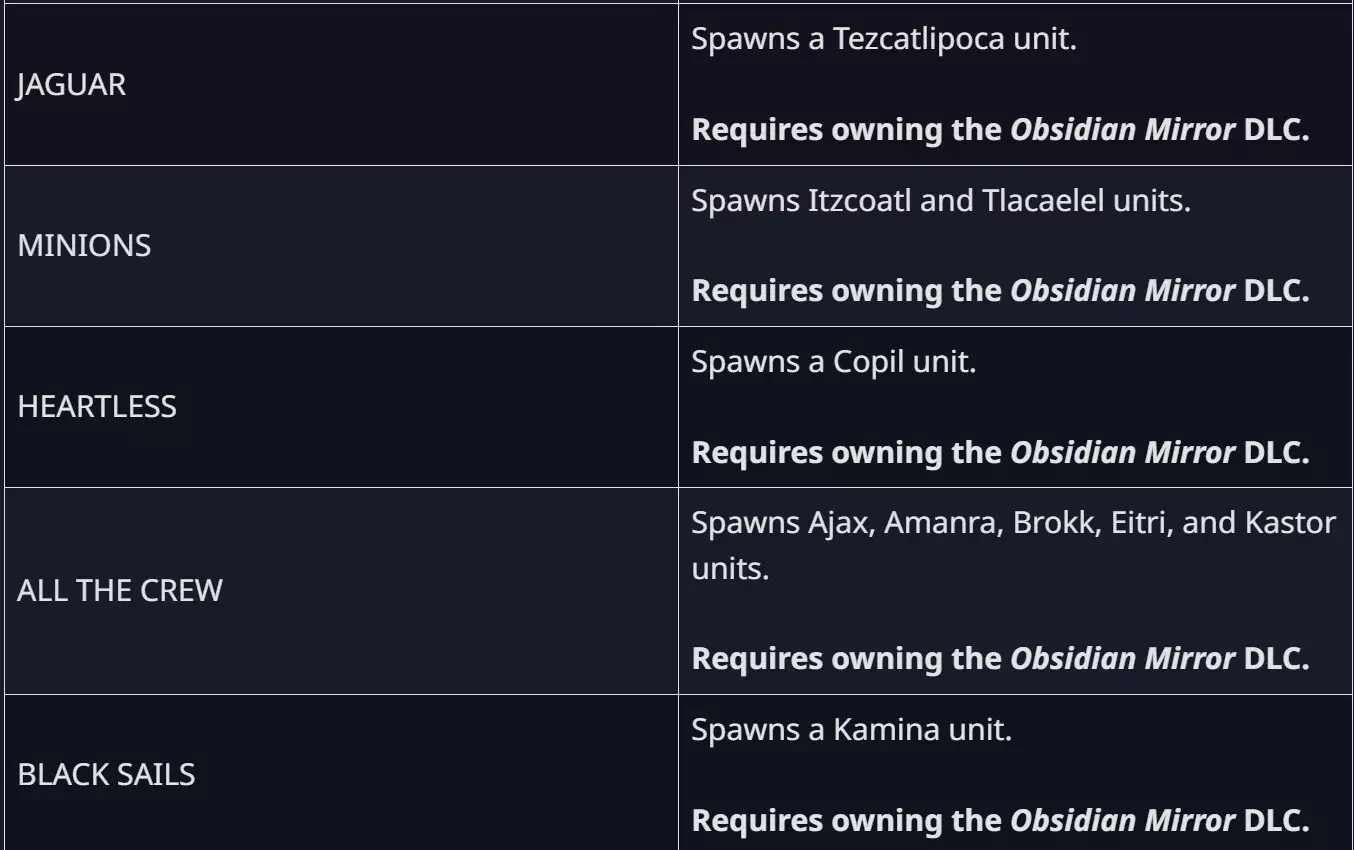This screenshot has width=1354, height=850.
Task: Select the ALL THE CREW cheat code
Action: click(120, 590)
